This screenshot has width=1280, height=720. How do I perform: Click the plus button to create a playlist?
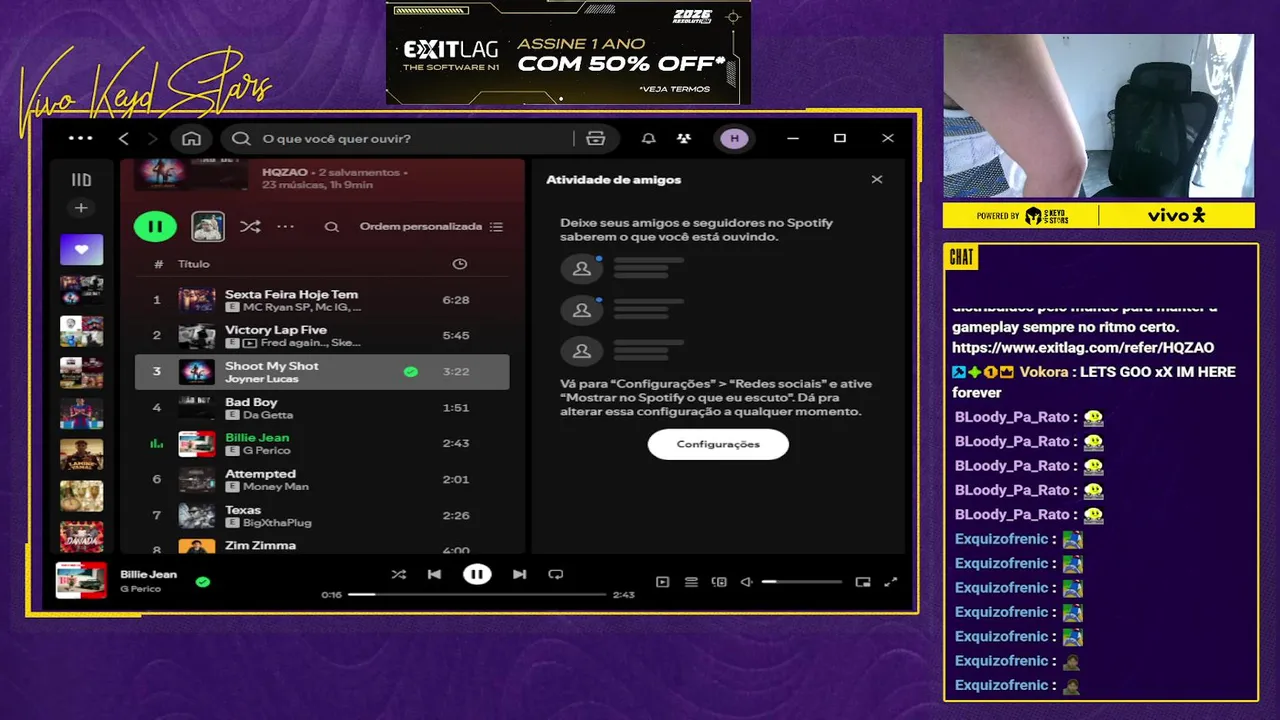click(81, 208)
